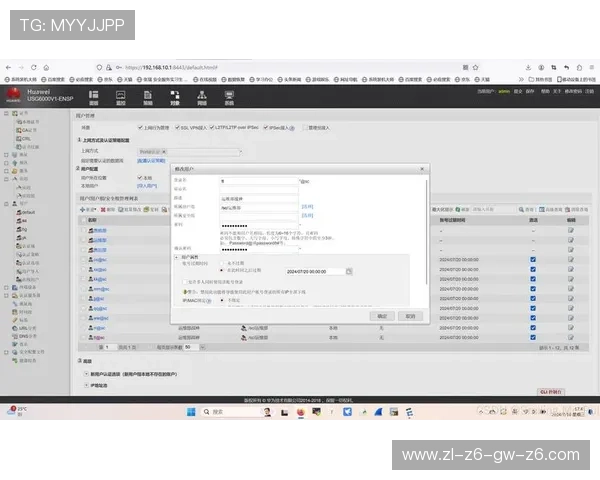Toggle the activation checkbox in the bottom row
Viewport: 600px width, 480px height.
click(x=533, y=338)
